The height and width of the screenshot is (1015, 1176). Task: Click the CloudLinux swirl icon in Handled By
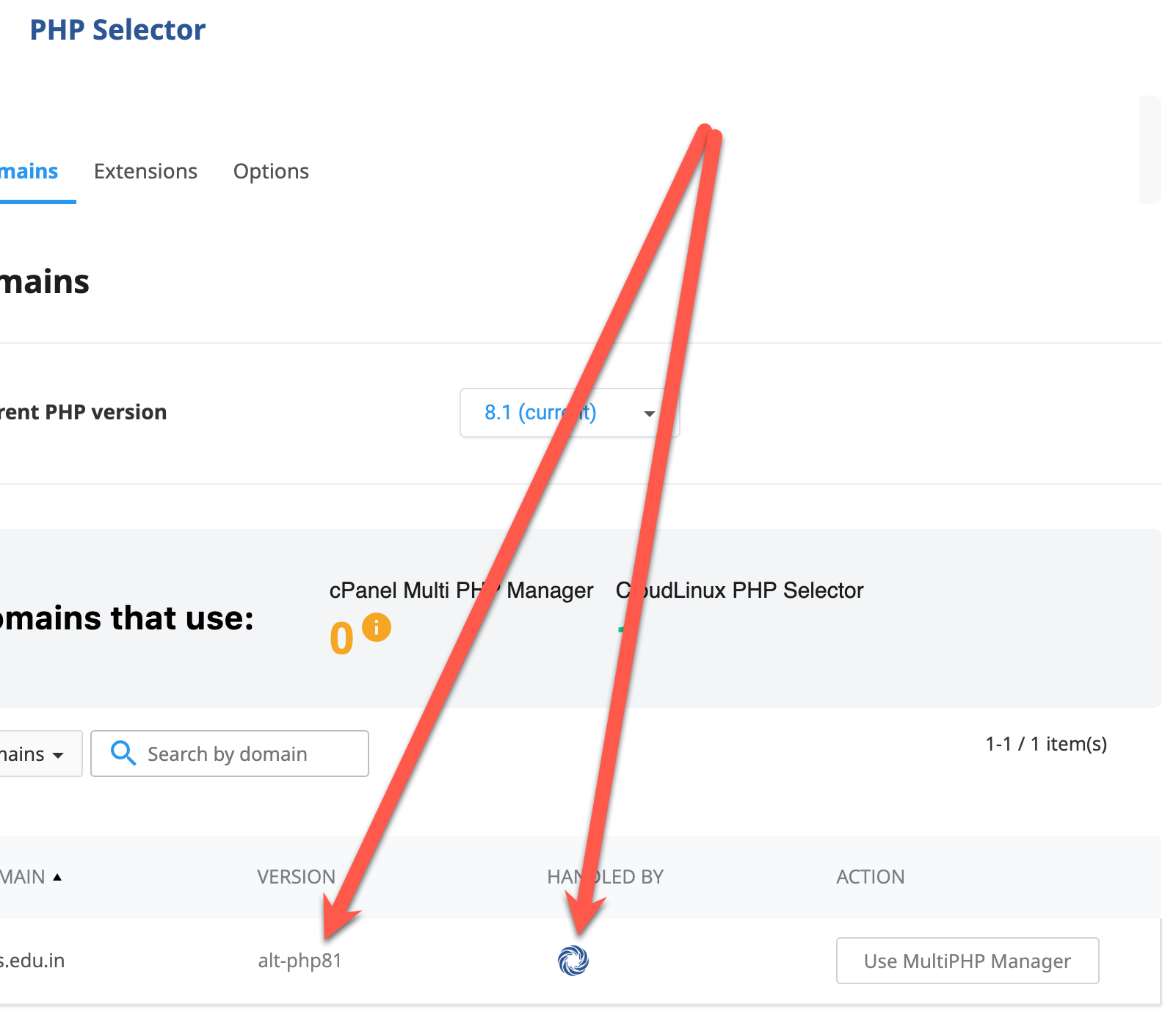tap(573, 960)
